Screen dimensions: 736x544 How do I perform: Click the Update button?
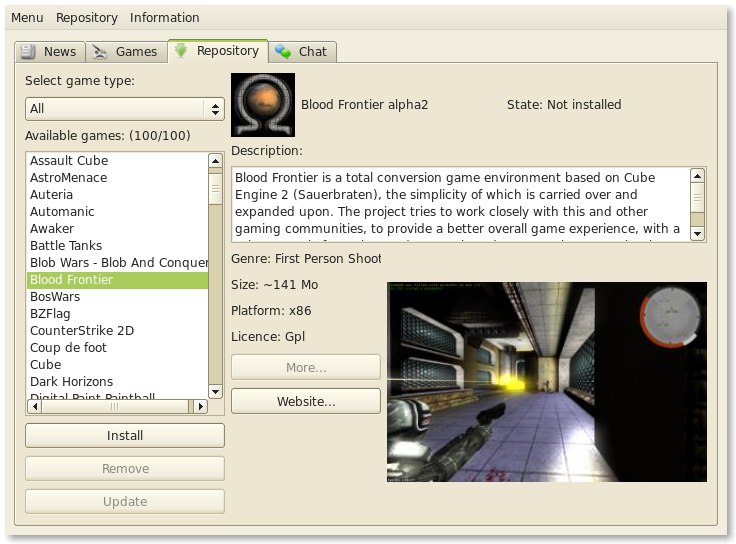(x=125, y=501)
